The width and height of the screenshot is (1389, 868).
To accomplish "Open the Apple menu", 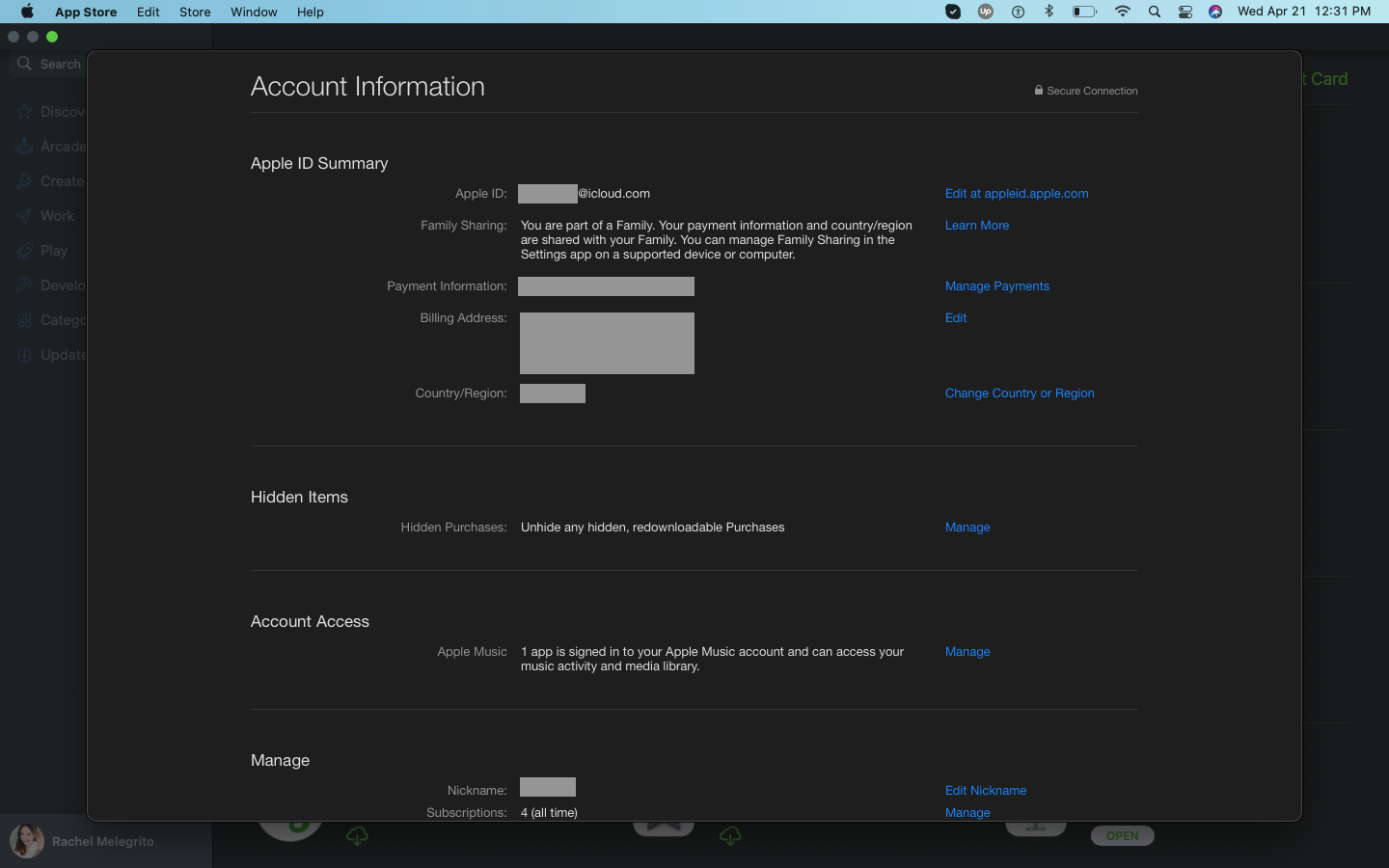I will click(x=27, y=12).
